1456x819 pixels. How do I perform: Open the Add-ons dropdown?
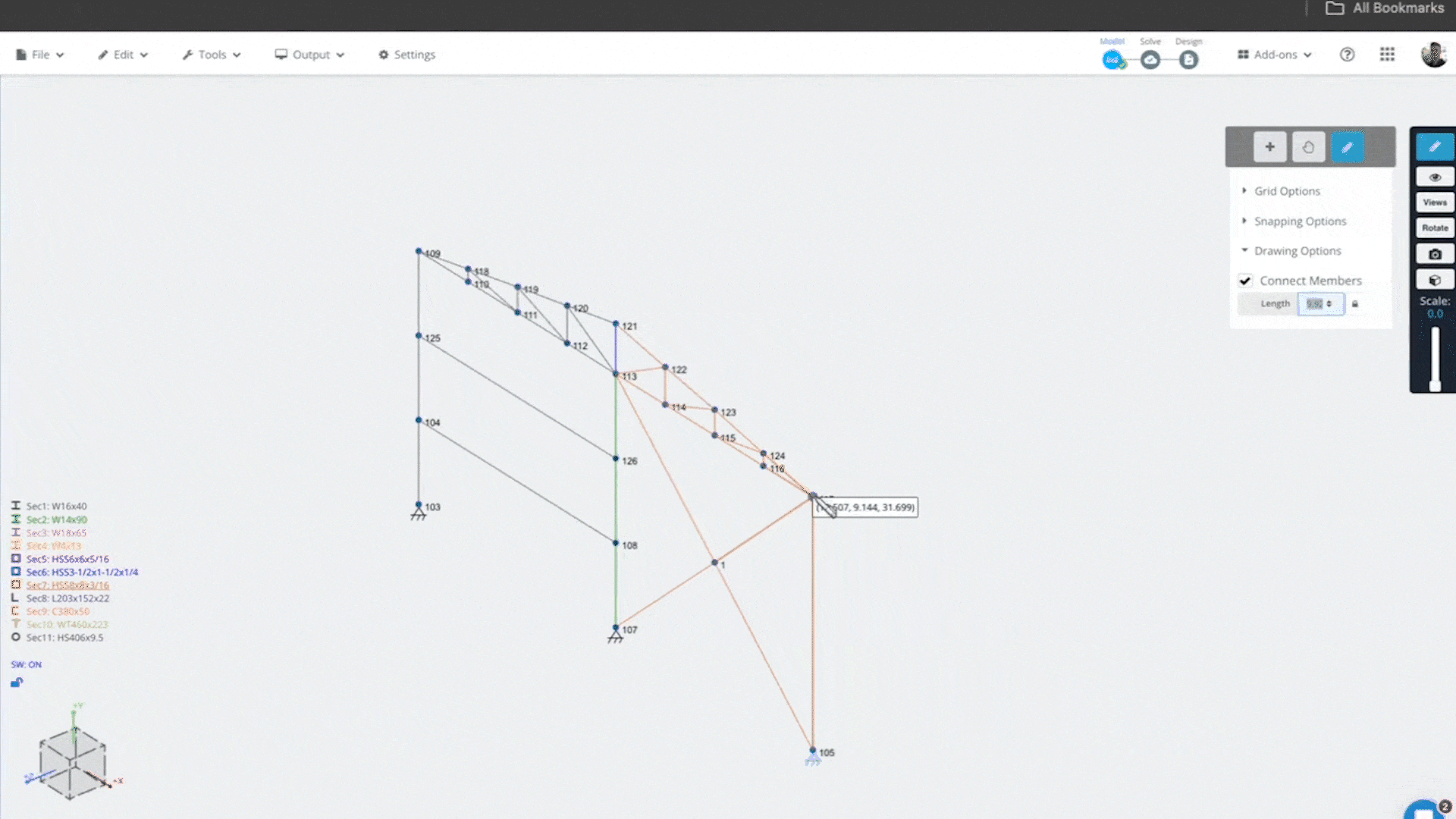coord(1275,55)
